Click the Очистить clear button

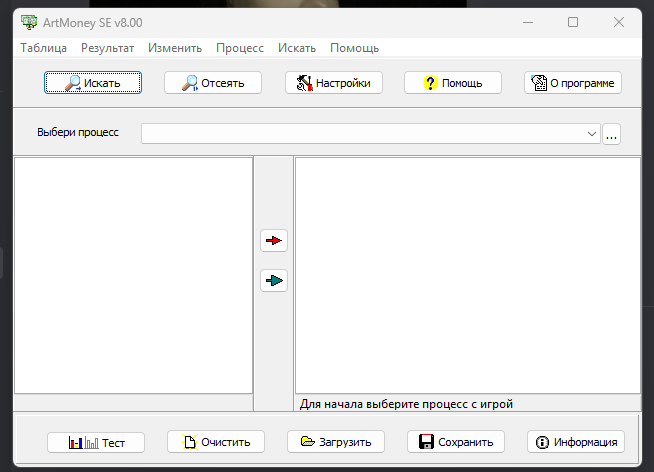[216, 442]
